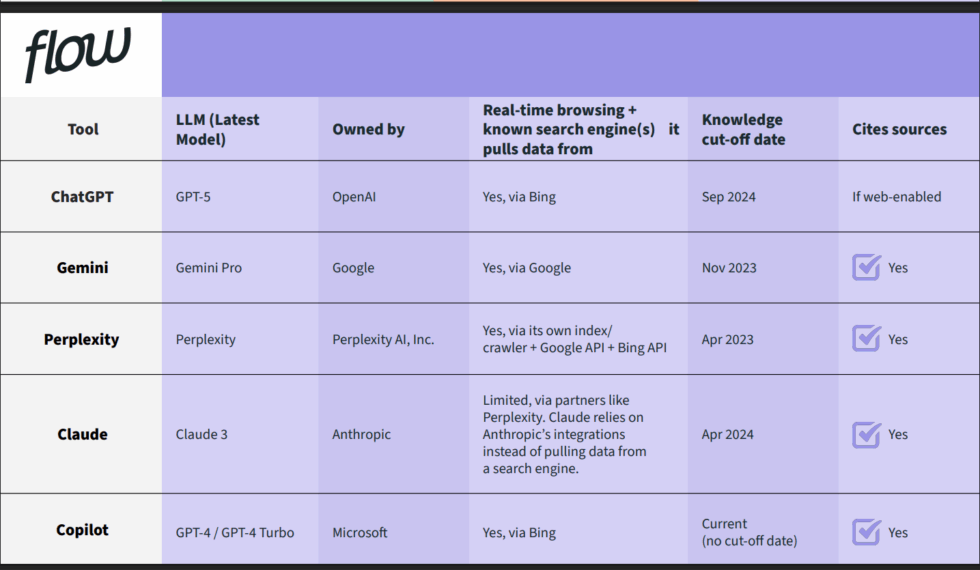Click the flow logo
The width and height of the screenshot is (980, 570).
78,55
